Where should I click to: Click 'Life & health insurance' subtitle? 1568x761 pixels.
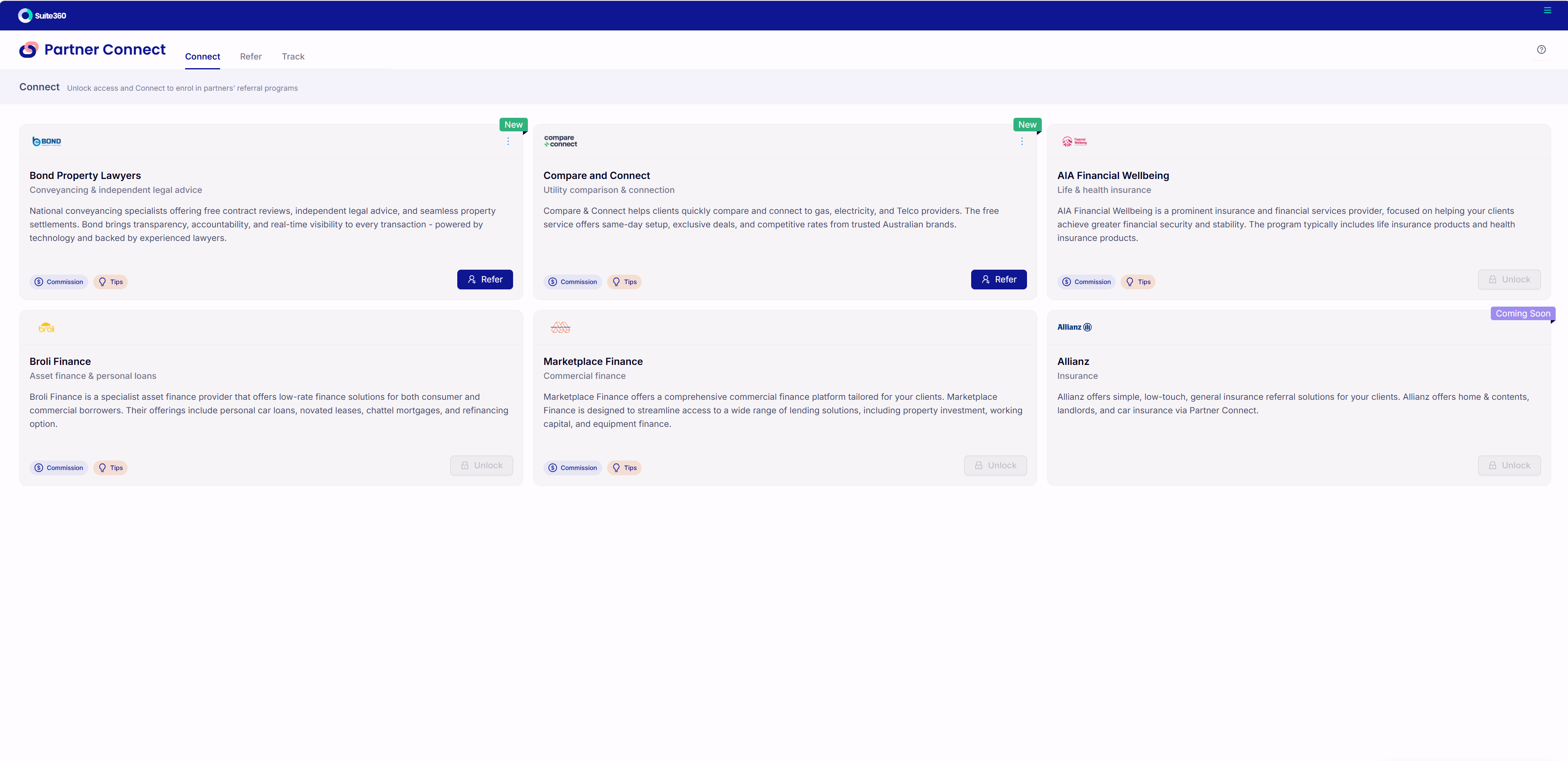[1104, 190]
